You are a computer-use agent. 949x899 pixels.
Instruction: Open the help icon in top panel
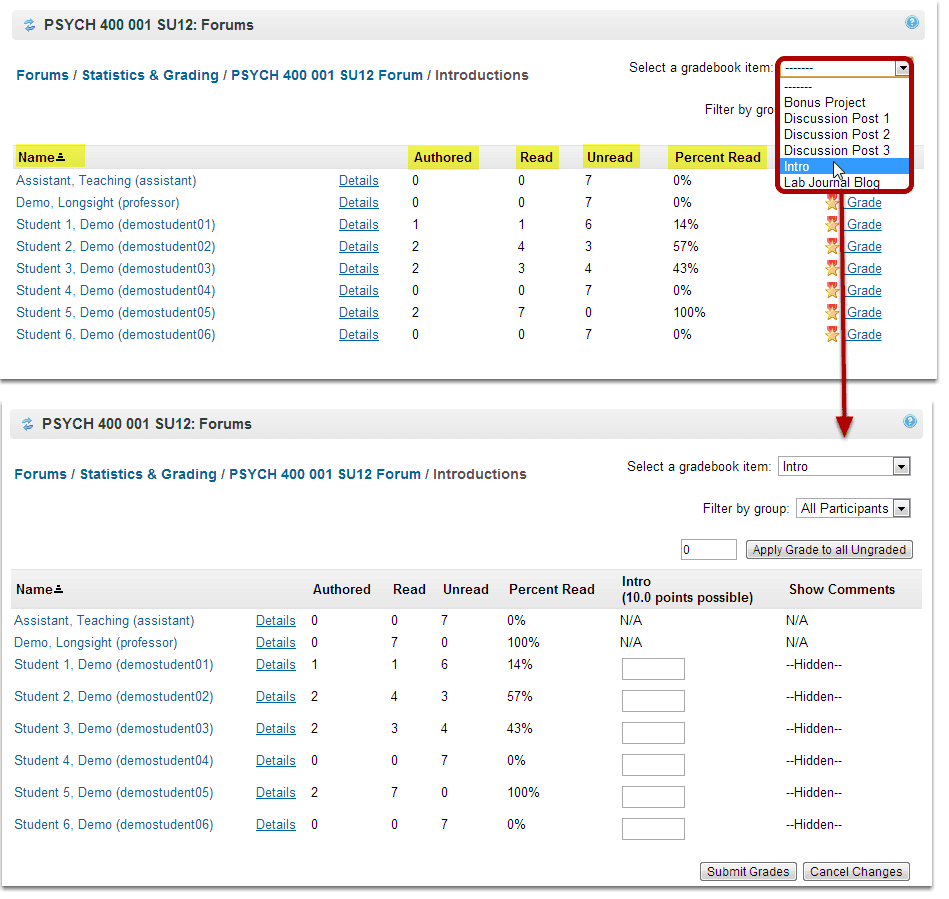[x=911, y=22]
